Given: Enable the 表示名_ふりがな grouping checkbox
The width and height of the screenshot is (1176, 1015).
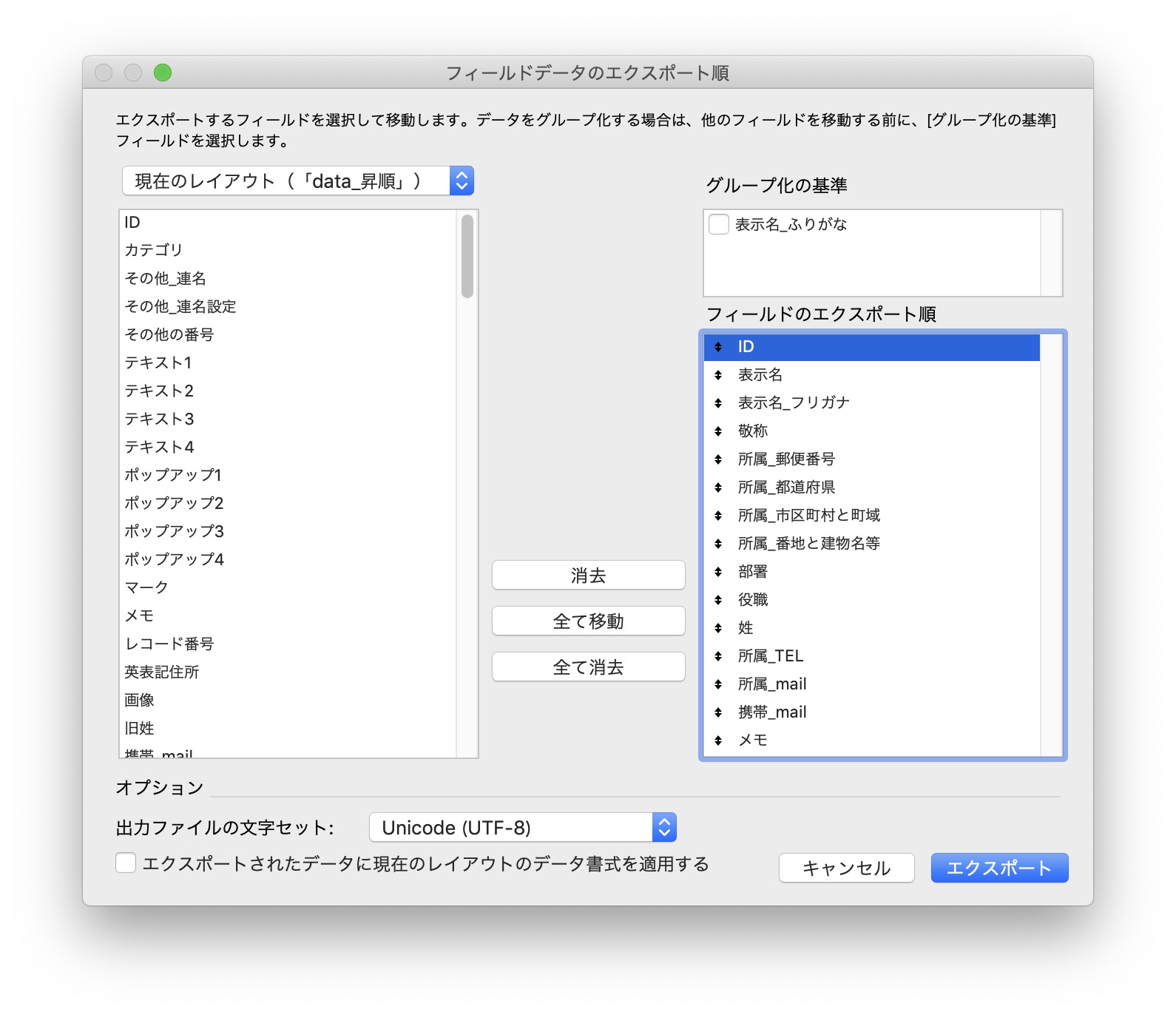Looking at the screenshot, I should coord(719,224).
